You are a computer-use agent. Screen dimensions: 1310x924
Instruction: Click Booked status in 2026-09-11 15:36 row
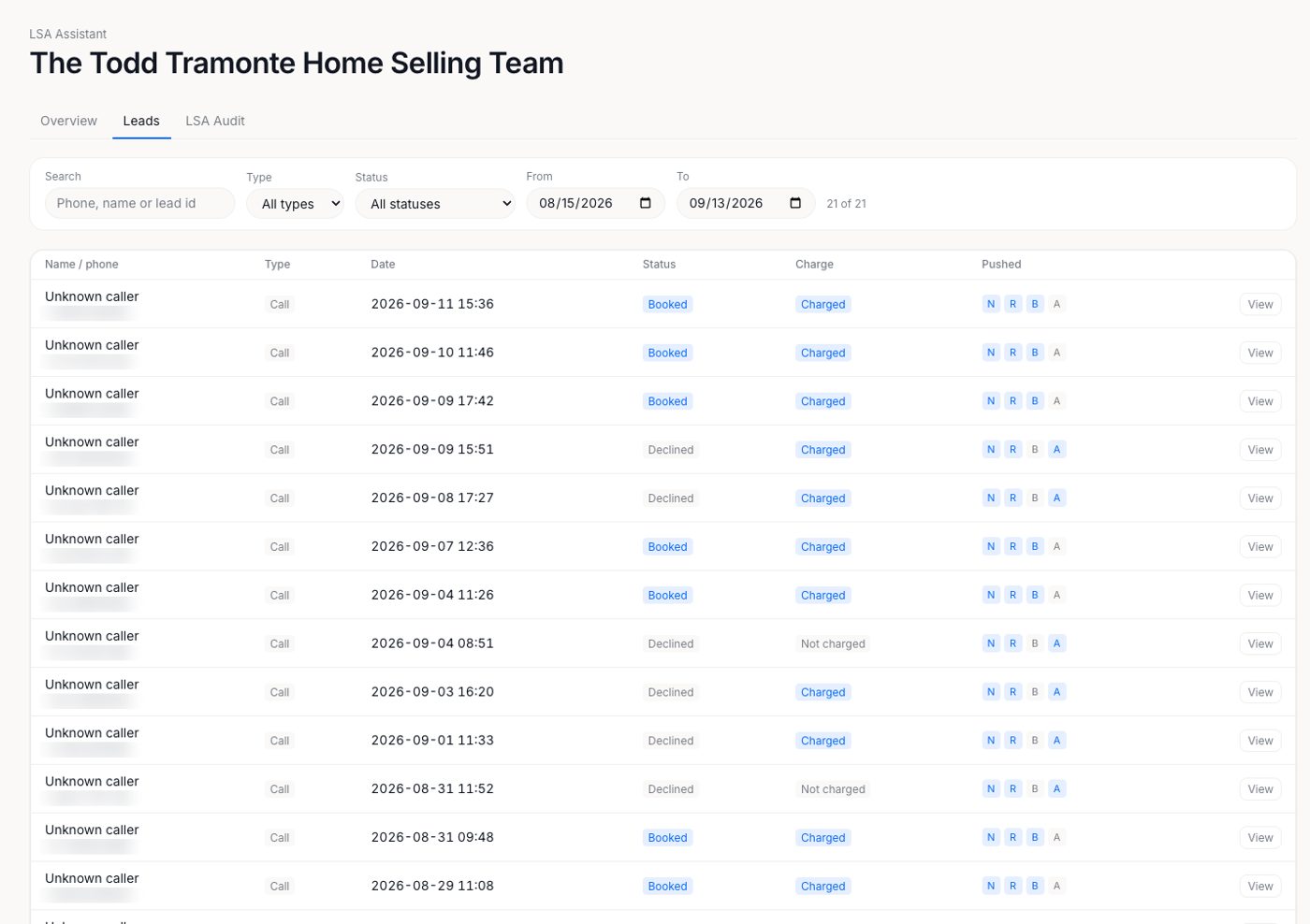point(667,304)
